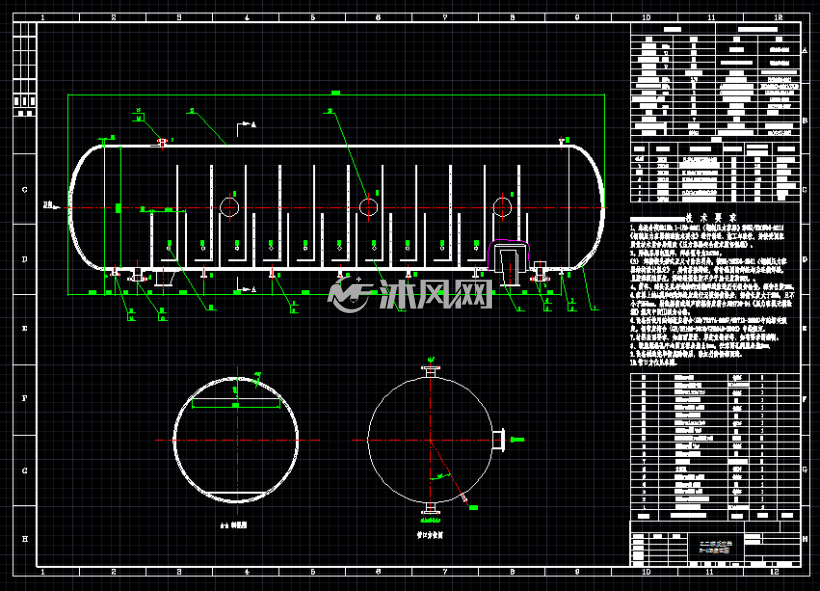The image size is (820, 591).
Task: Click the title block drawing name cell
Action: point(715,547)
